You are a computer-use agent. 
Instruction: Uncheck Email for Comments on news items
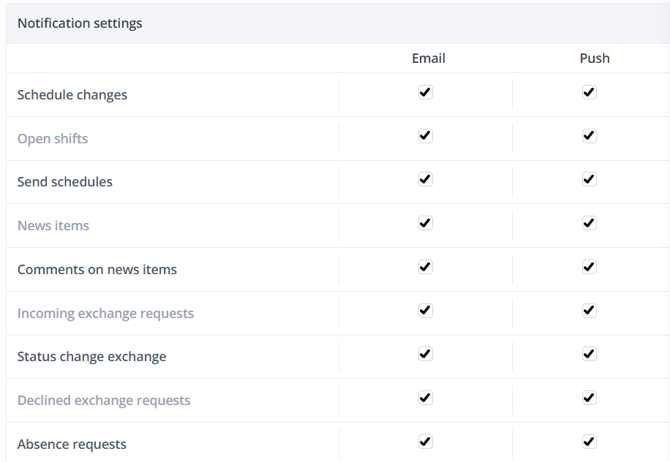tap(425, 267)
